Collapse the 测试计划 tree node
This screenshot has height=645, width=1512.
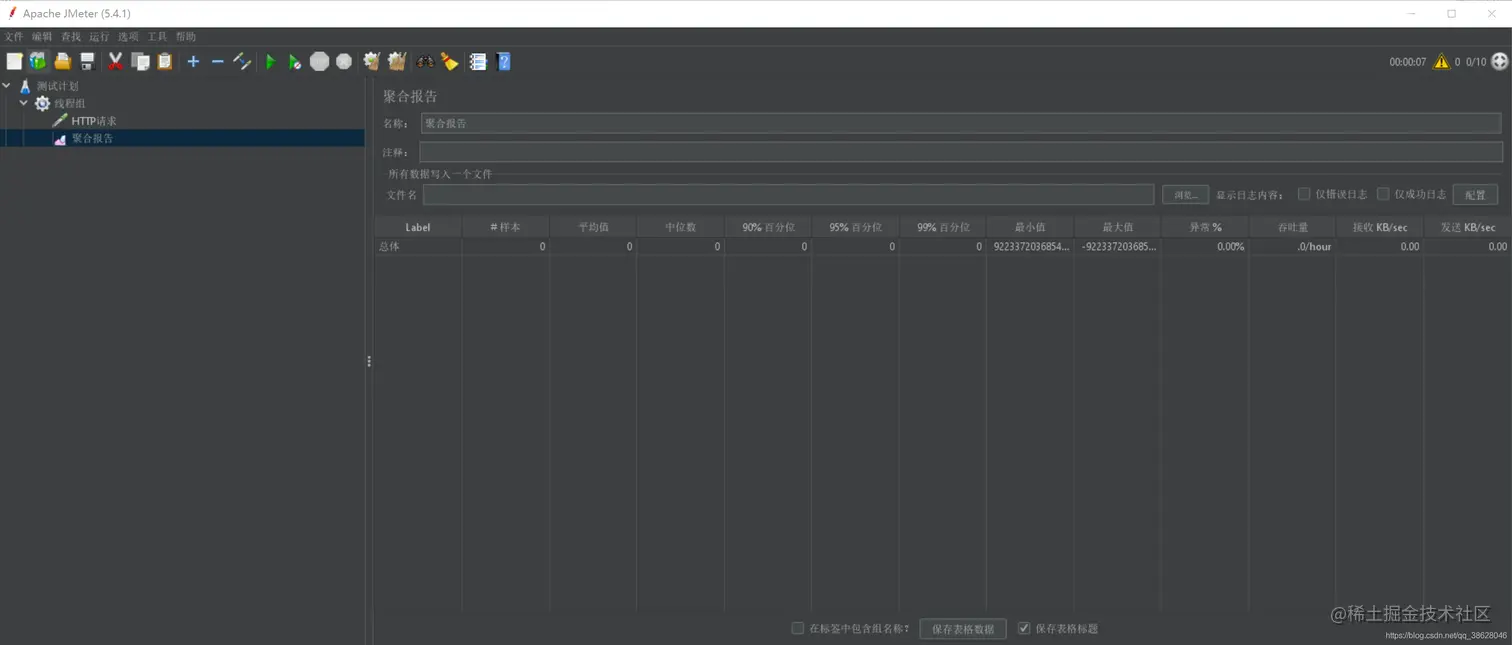[7, 86]
